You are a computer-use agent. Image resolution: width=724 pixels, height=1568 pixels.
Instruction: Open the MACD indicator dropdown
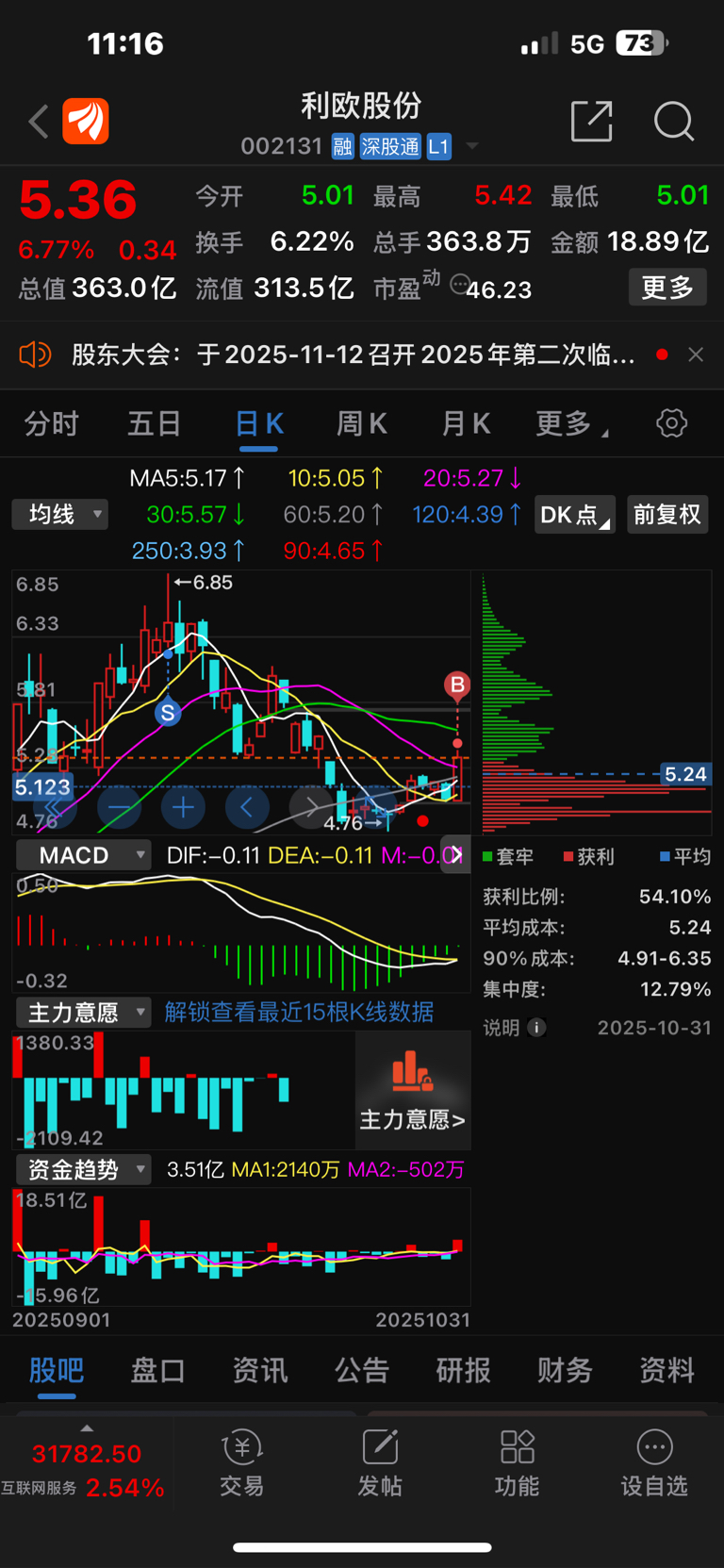(x=84, y=855)
